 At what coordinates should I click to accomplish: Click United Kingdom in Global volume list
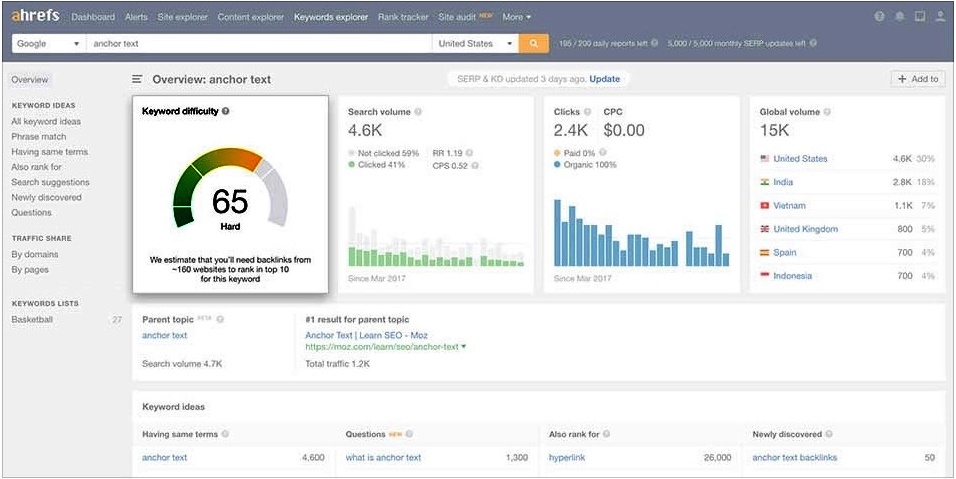pos(805,229)
